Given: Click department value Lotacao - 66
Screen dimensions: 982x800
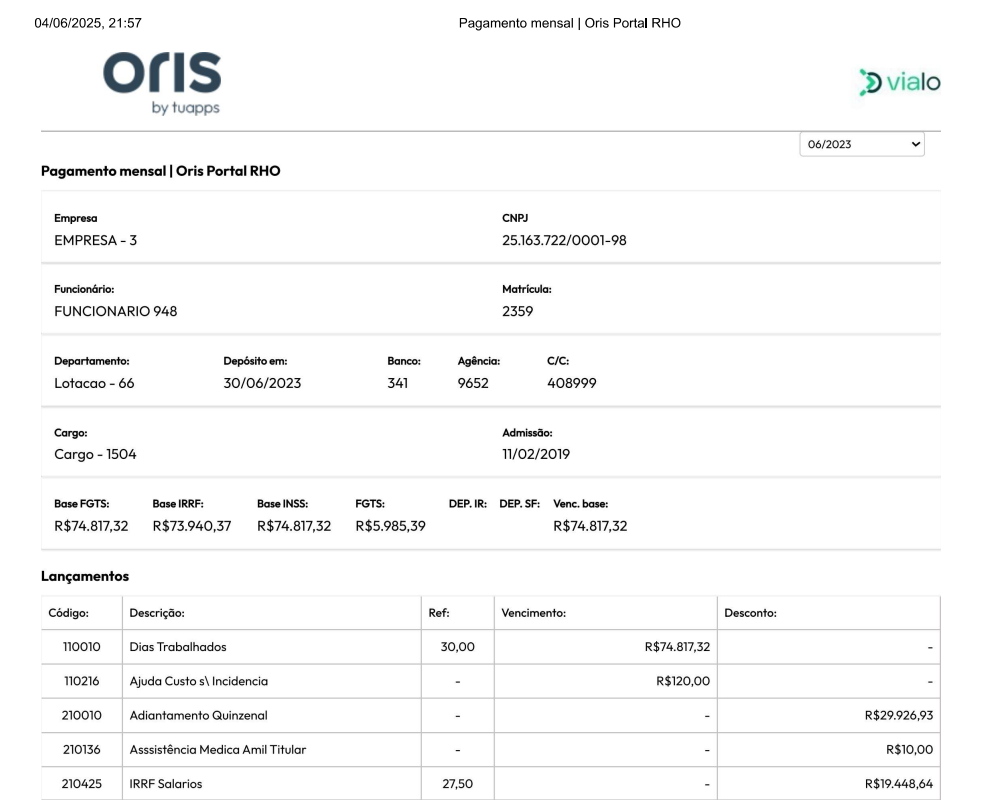Looking at the screenshot, I should (x=94, y=383).
